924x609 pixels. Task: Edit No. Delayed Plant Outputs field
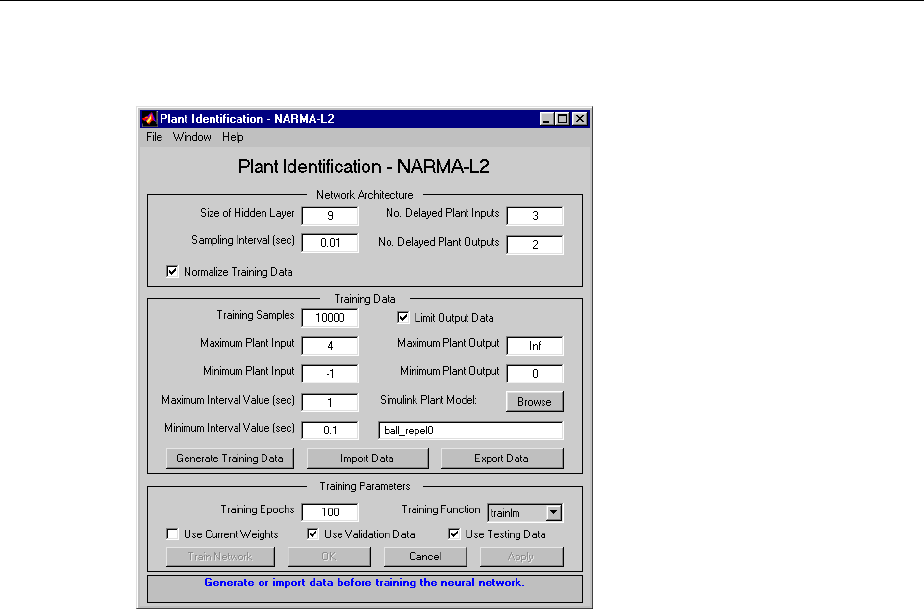(535, 245)
